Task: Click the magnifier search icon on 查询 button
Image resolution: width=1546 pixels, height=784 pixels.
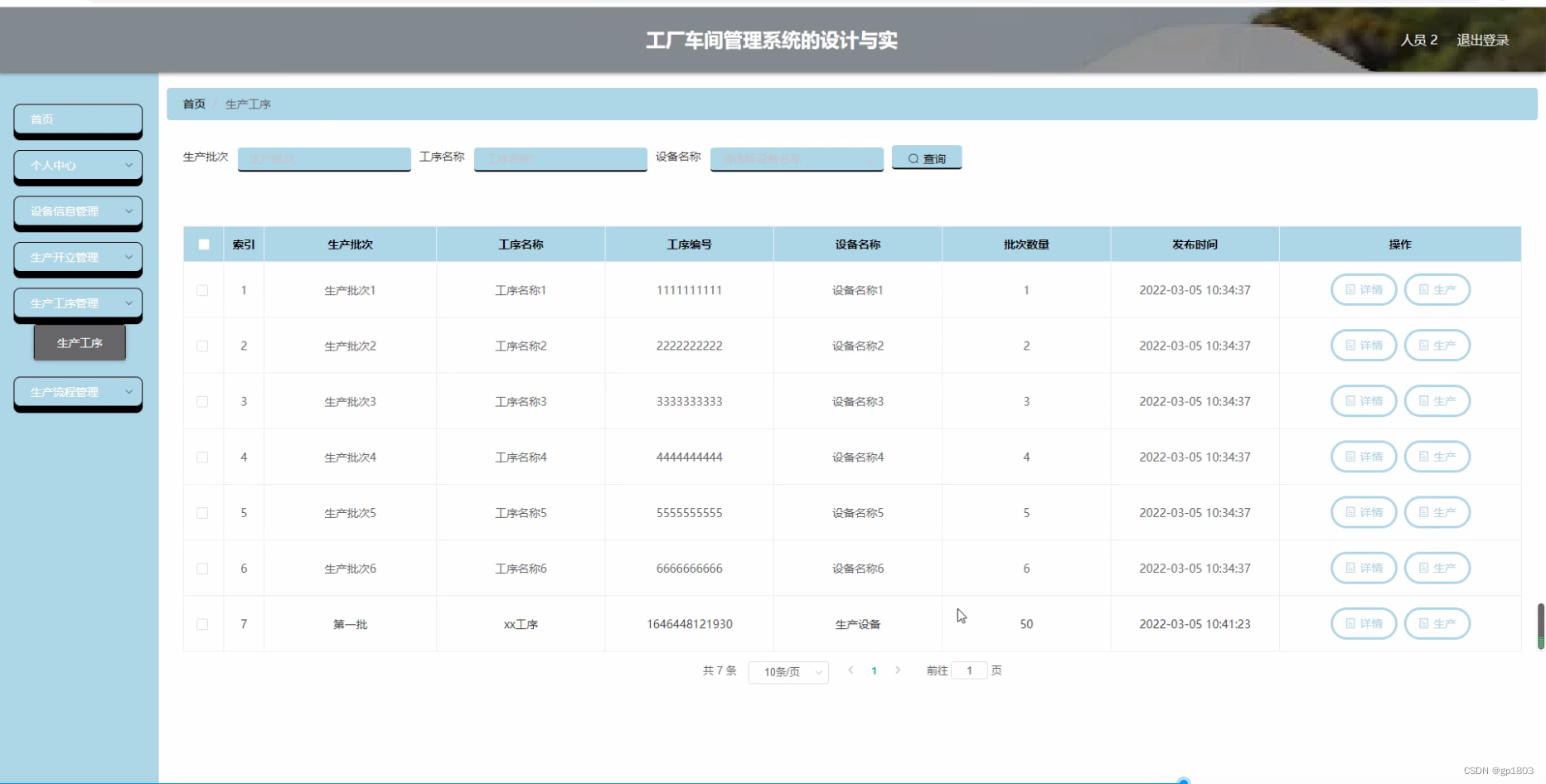Action: (x=914, y=158)
